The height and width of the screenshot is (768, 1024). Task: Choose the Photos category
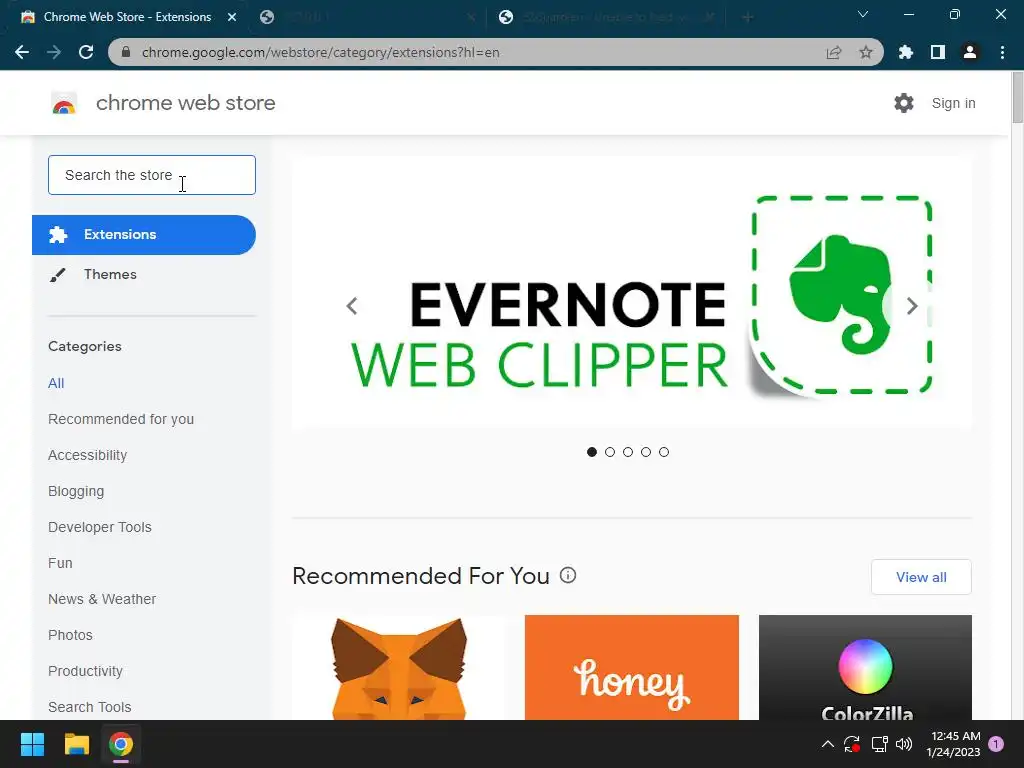pyautogui.click(x=71, y=635)
